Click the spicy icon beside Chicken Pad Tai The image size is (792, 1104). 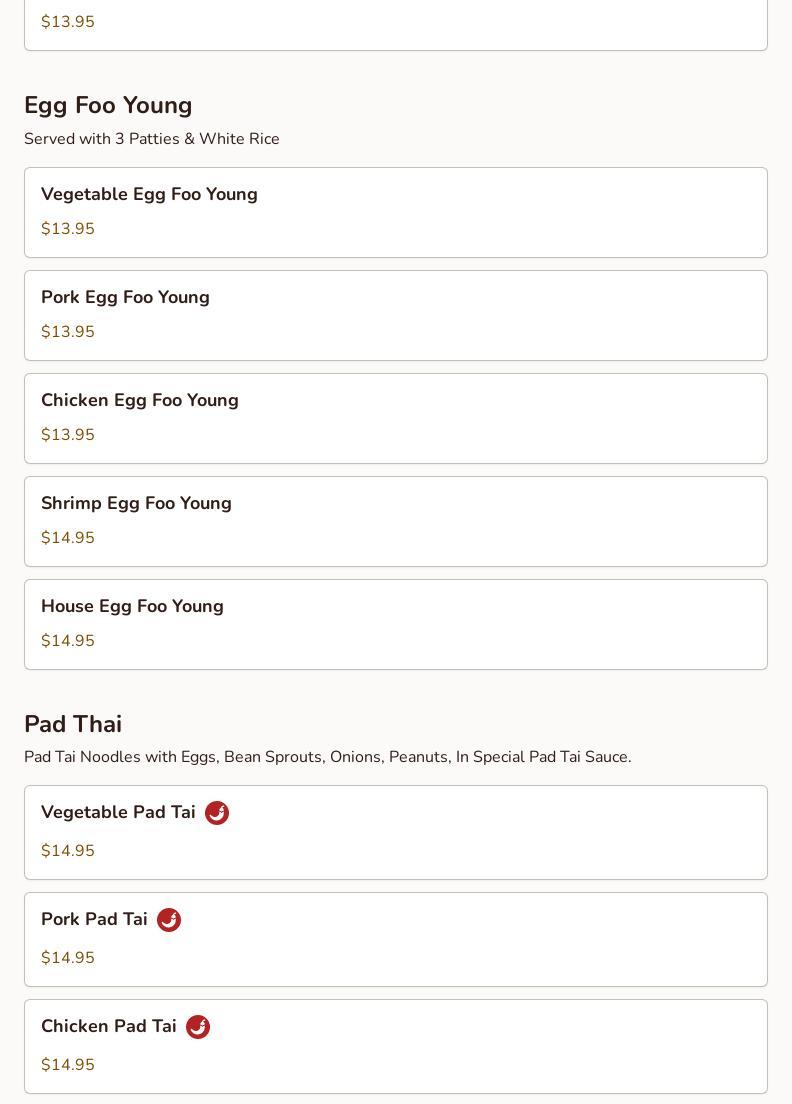click(x=198, y=1027)
